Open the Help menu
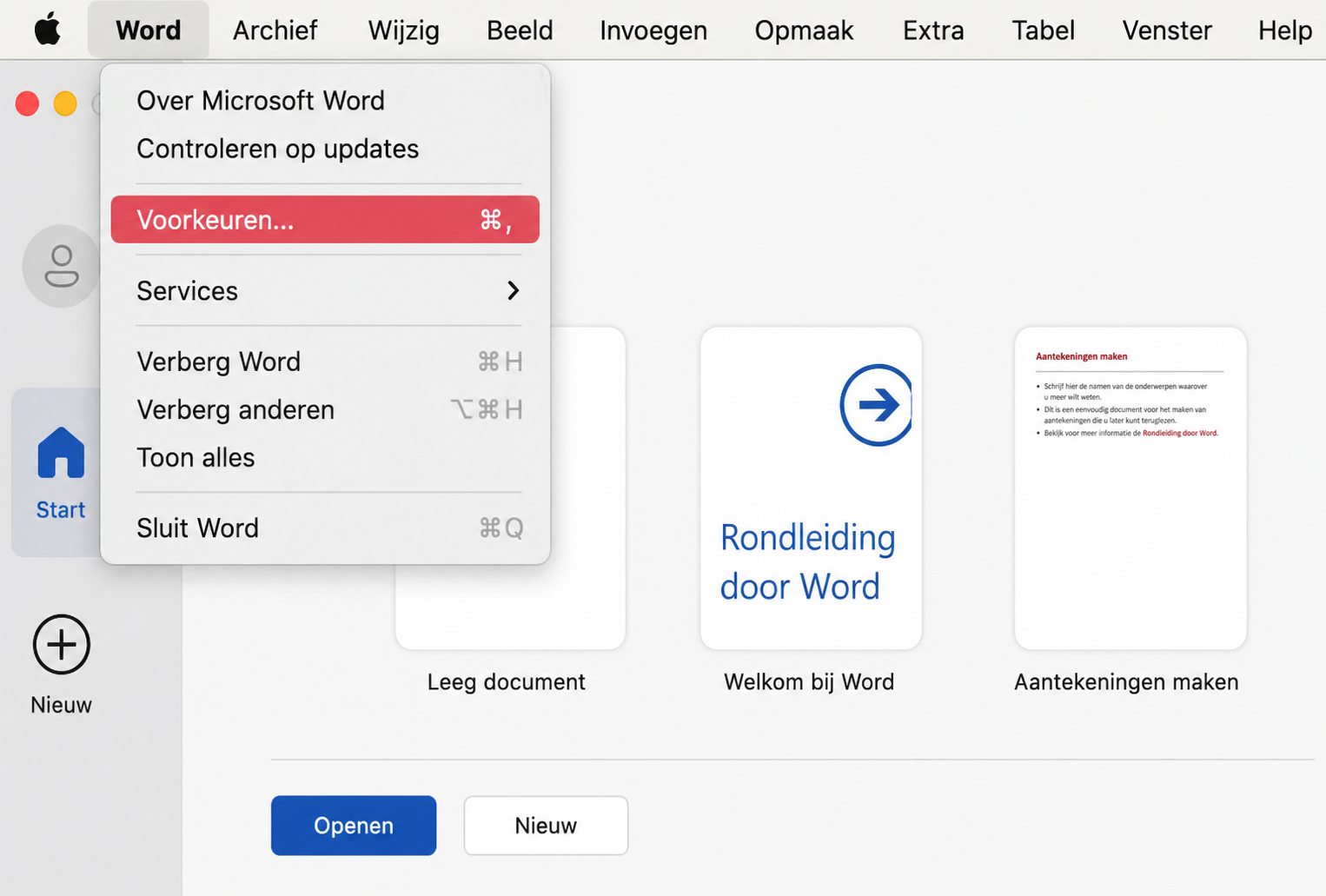Image resolution: width=1326 pixels, height=896 pixels. [1285, 30]
